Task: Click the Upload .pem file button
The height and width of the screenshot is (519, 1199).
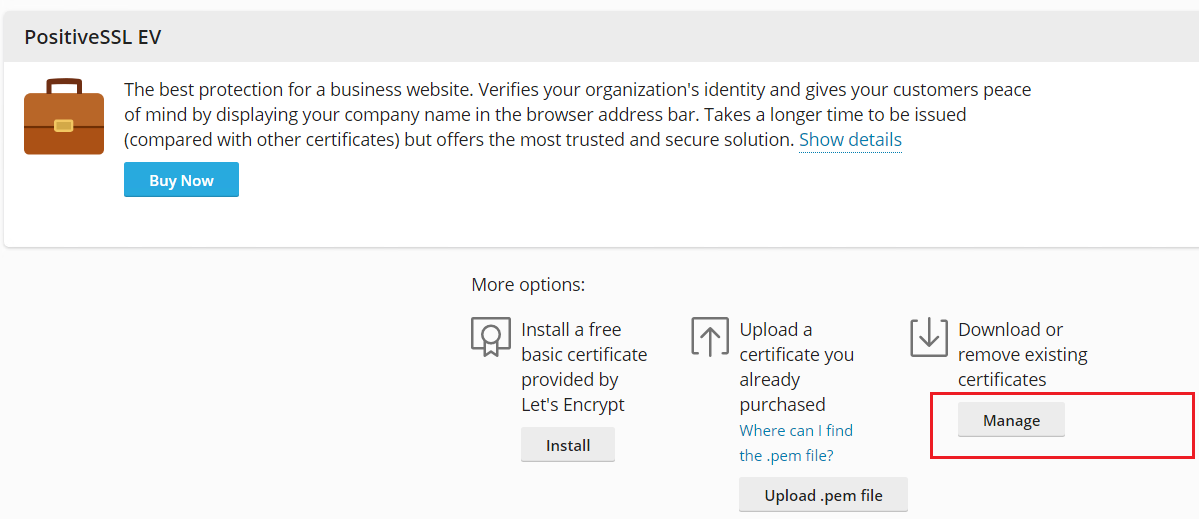Action: point(823,495)
